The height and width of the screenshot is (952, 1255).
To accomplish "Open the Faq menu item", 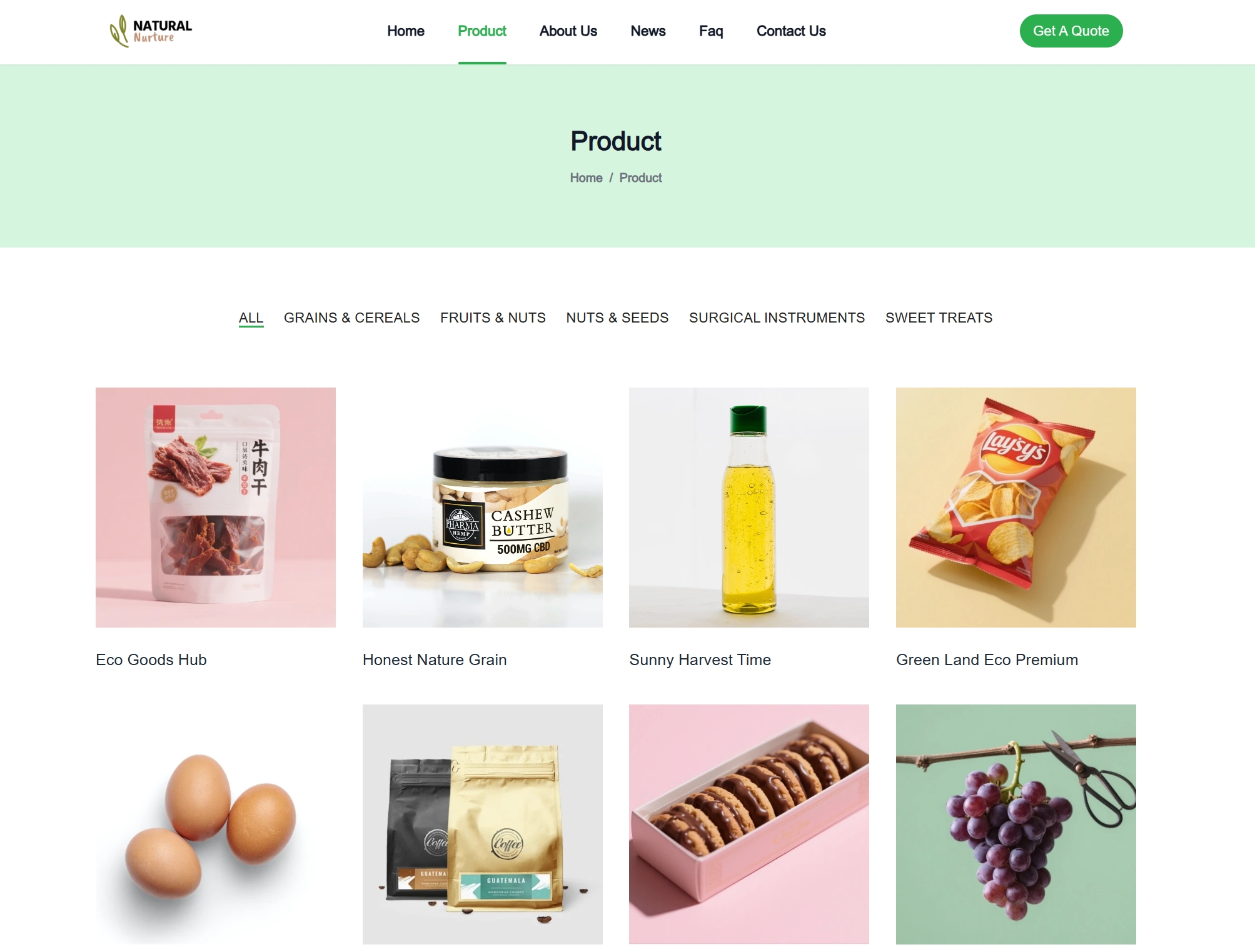I will [x=711, y=31].
